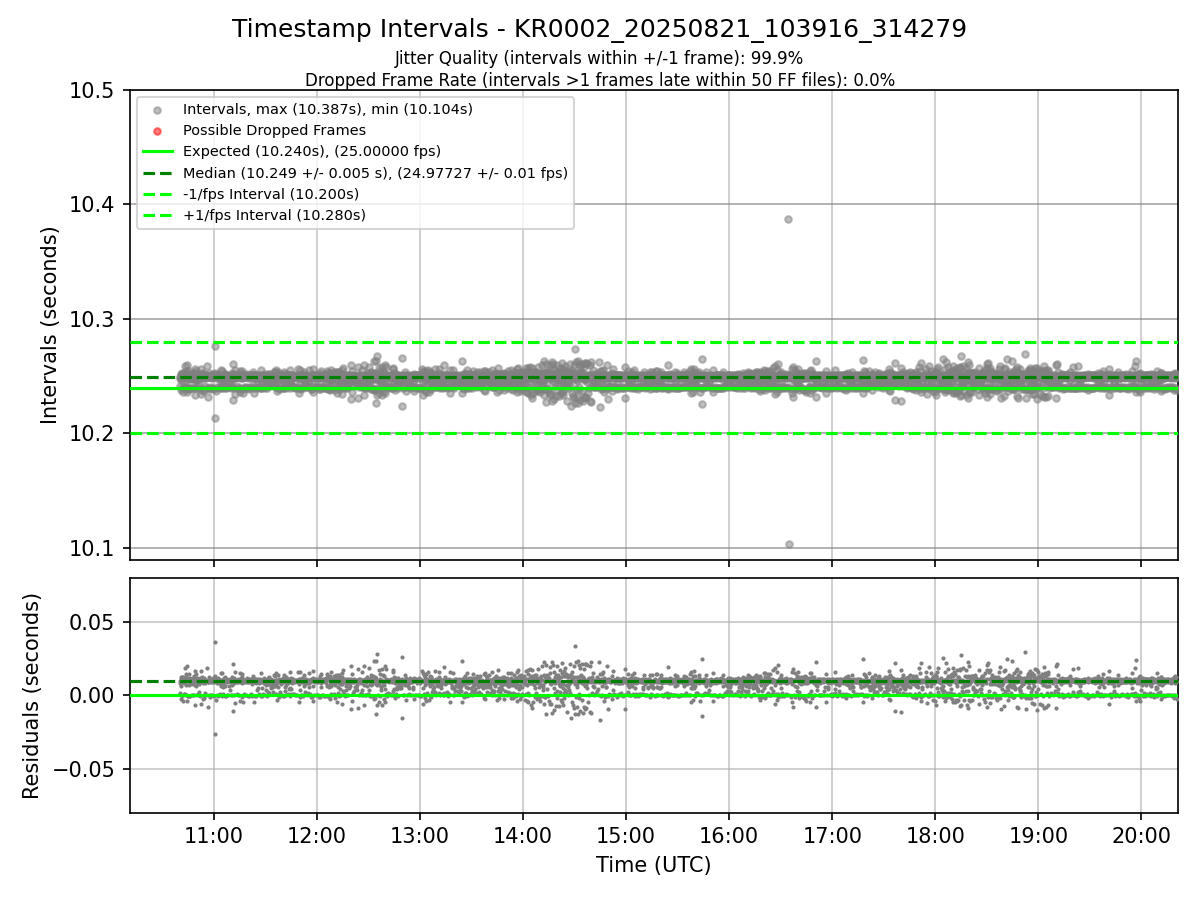Viewport: 1200px width, 900px height.
Task: Click the 'Jitter Quality' subtitle line
Action: pos(599,58)
